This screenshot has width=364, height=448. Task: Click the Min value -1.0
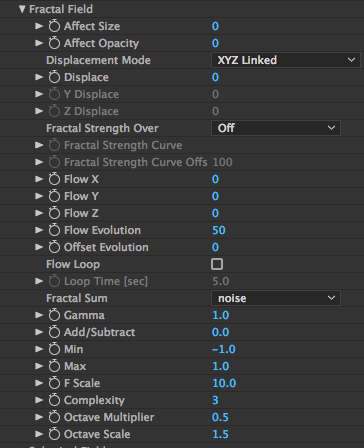[224, 349]
